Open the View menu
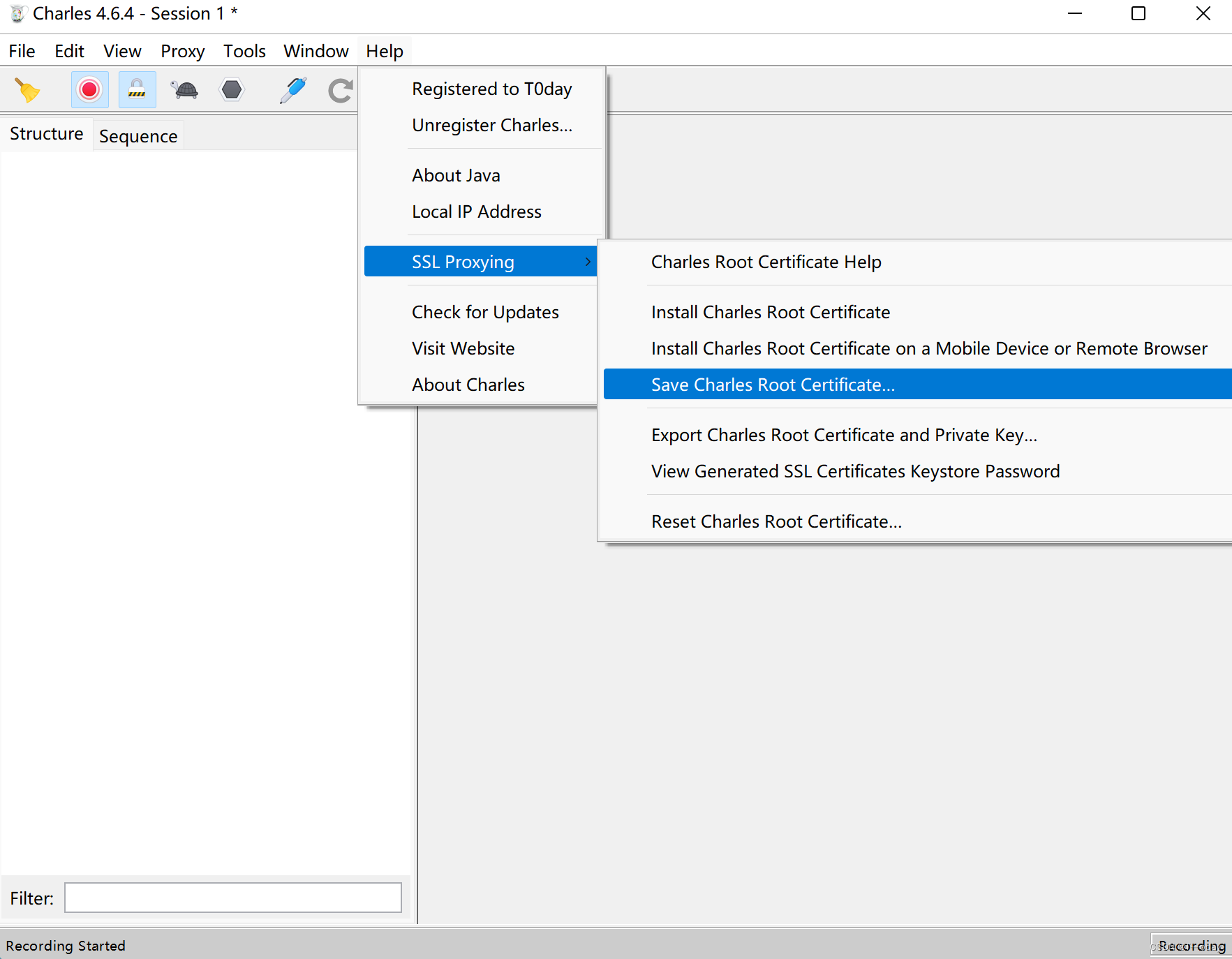1232x959 pixels. 122,51
